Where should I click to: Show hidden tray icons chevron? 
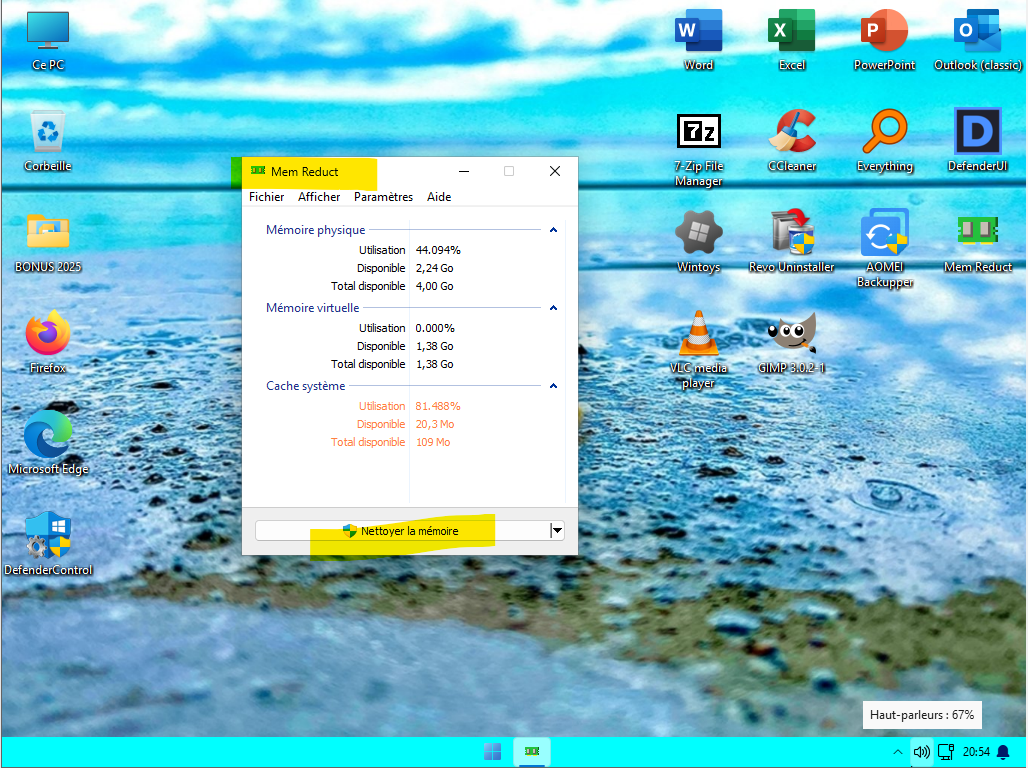point(898,752)
